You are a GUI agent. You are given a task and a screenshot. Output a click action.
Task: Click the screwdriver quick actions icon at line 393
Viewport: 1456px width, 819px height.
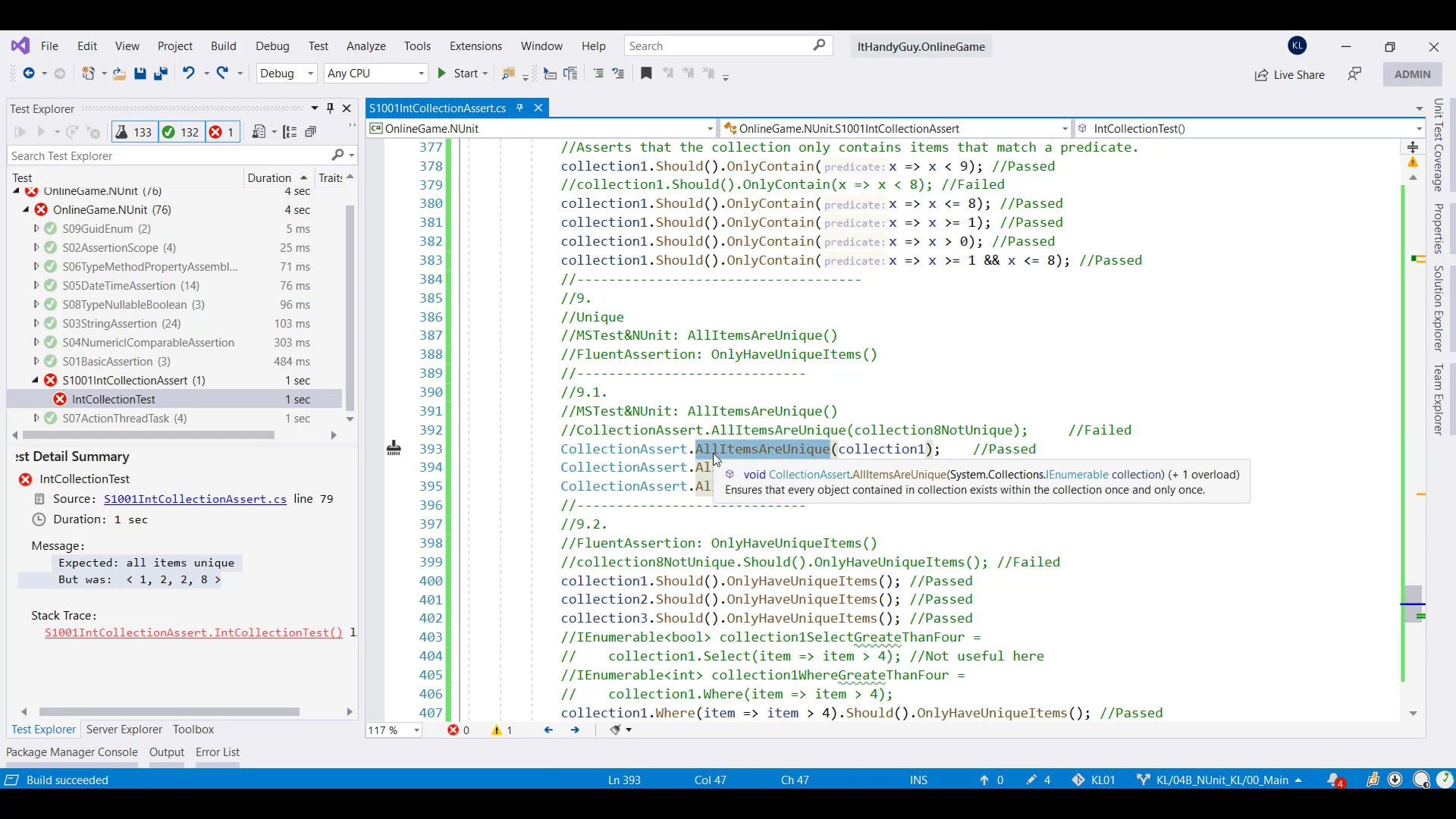coord(394,448)
